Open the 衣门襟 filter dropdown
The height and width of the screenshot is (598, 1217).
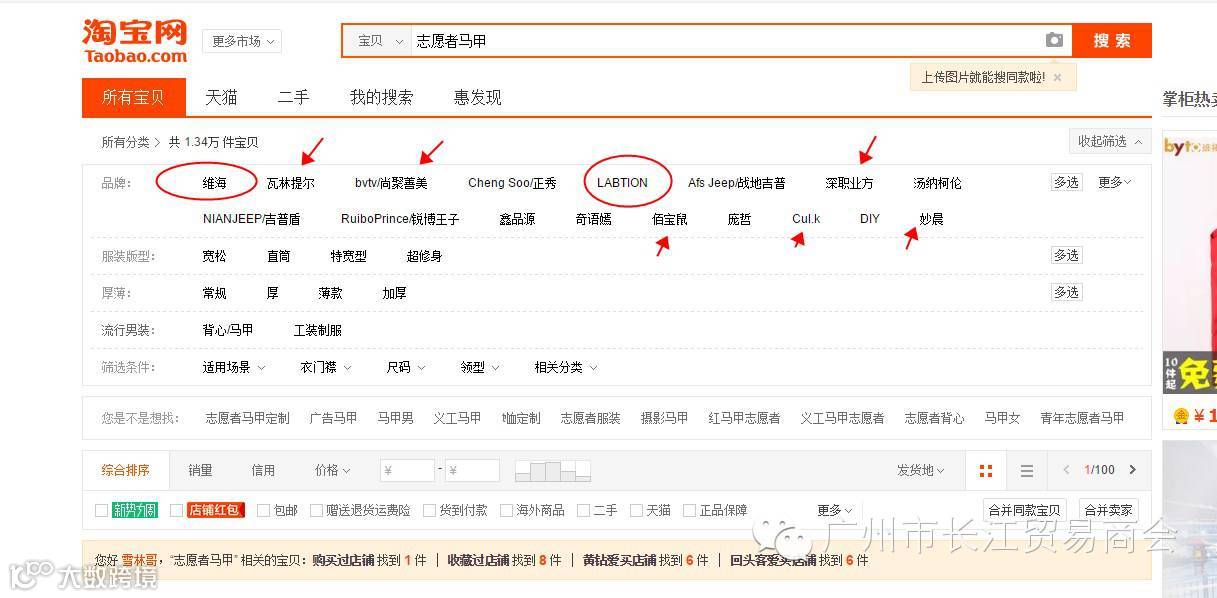326,368
